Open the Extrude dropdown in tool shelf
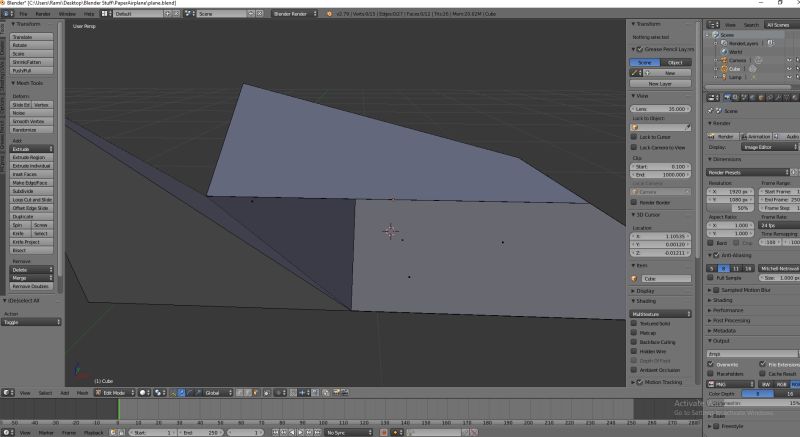800x437 pixels. tap(32, 149)
